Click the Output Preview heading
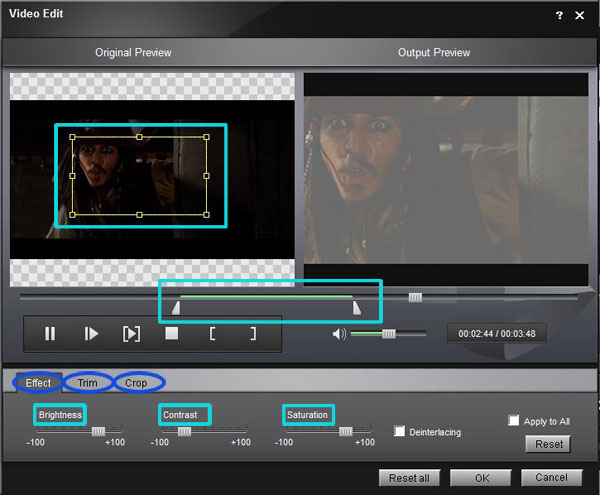600x495 pixels. click(434, 52)
